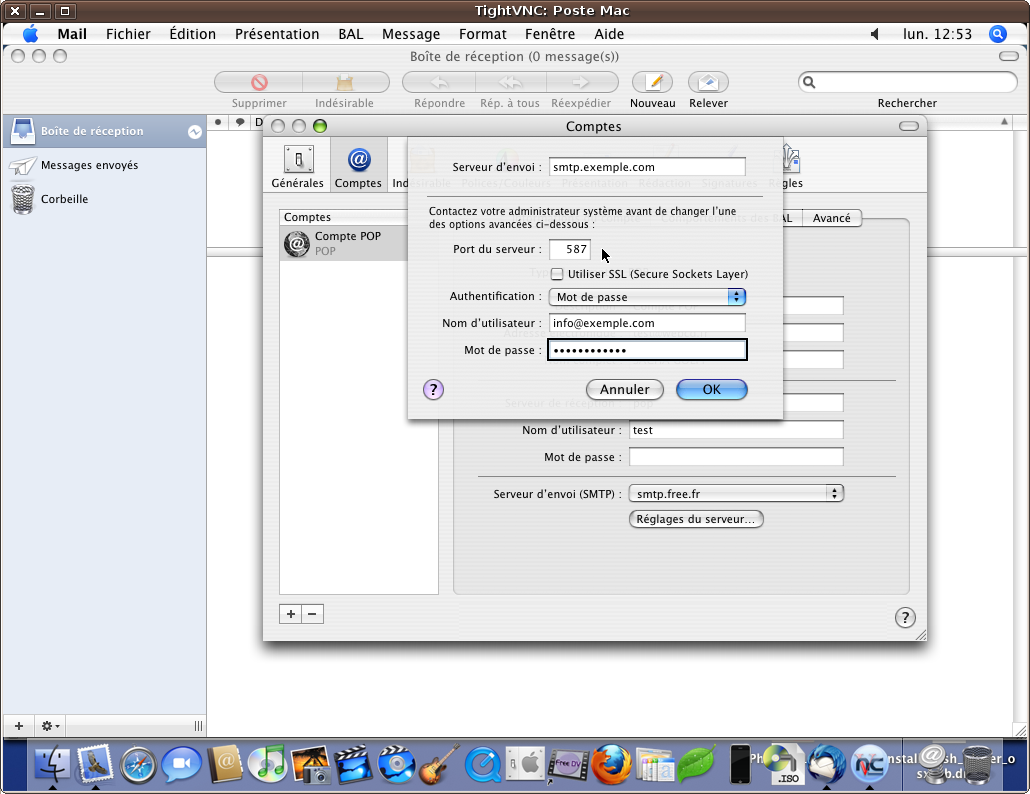Open iChat from the dock
The image size is (1030, 794).
tap(181, 766)
